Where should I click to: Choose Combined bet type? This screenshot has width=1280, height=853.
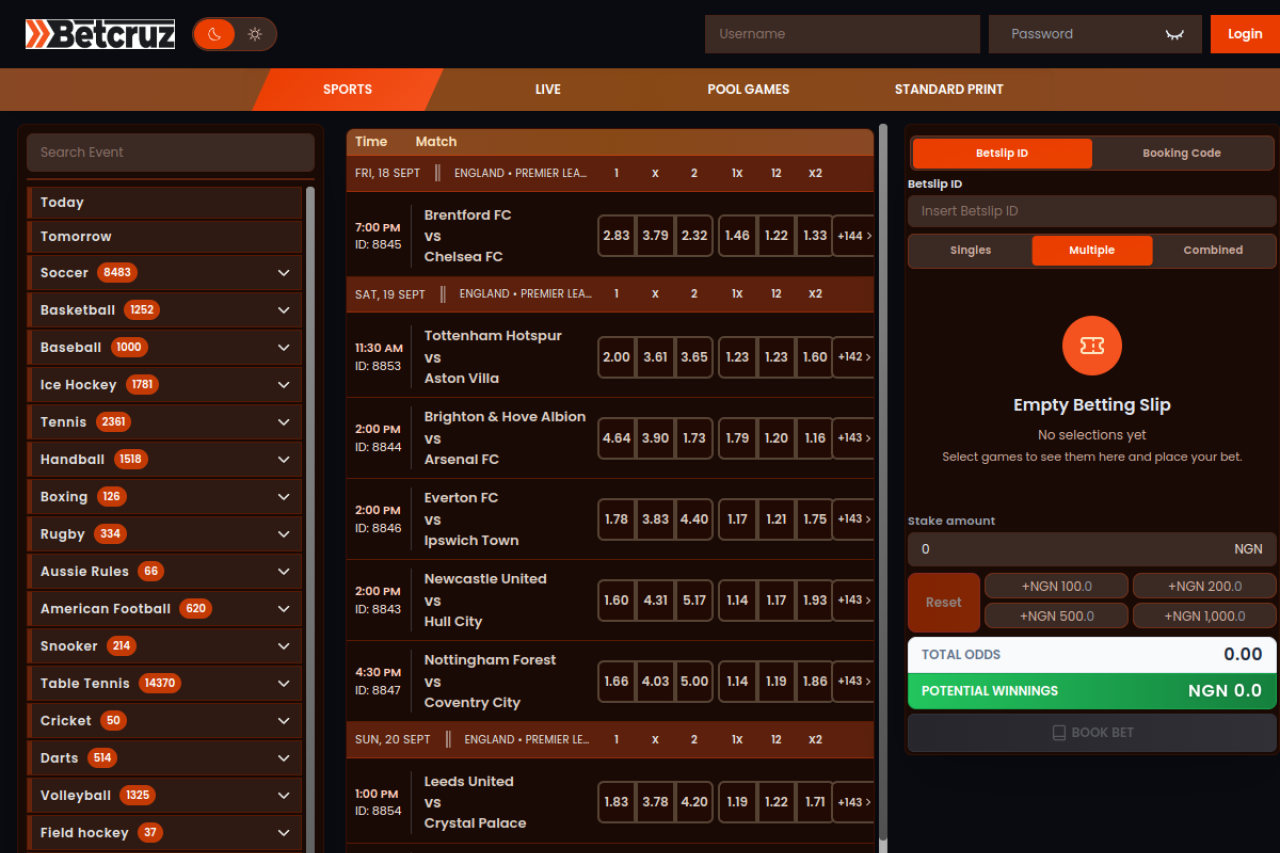pyautogui.click(x=1213, y=250)
